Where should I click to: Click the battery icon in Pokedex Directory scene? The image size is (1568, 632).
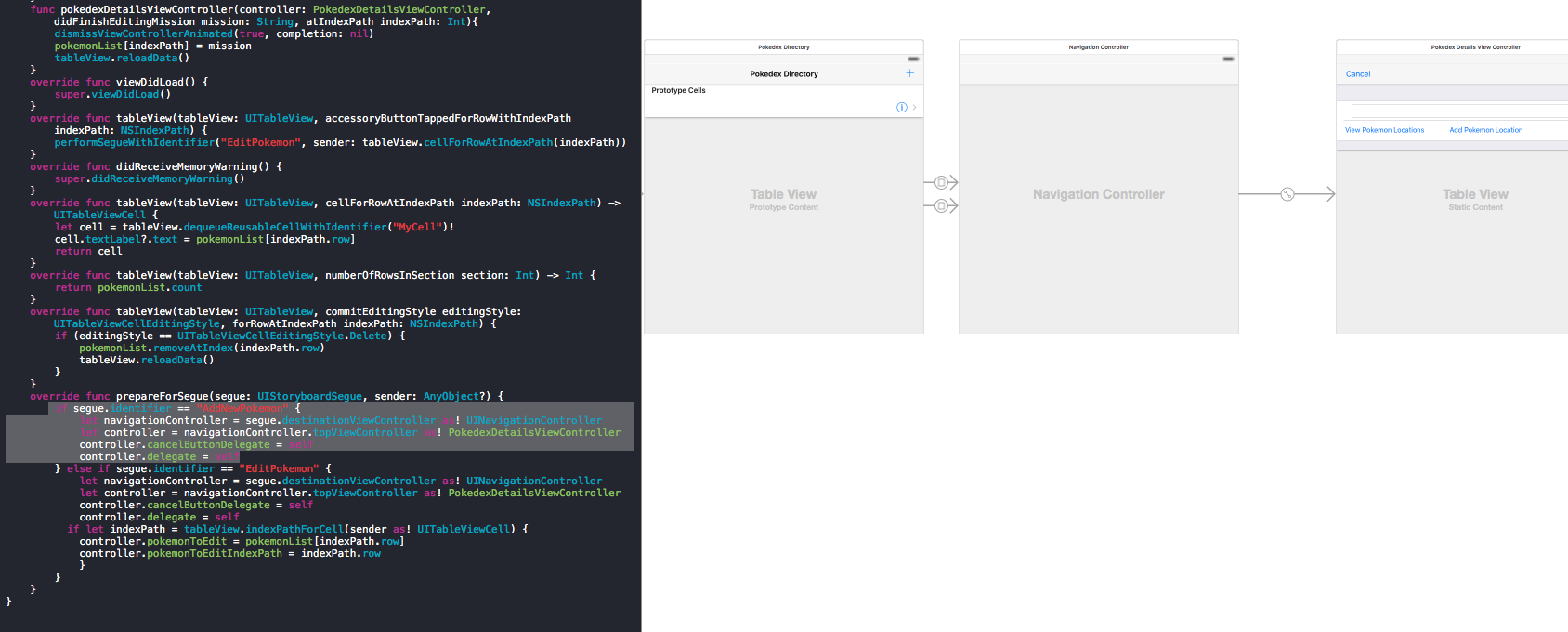pos(913,59)
